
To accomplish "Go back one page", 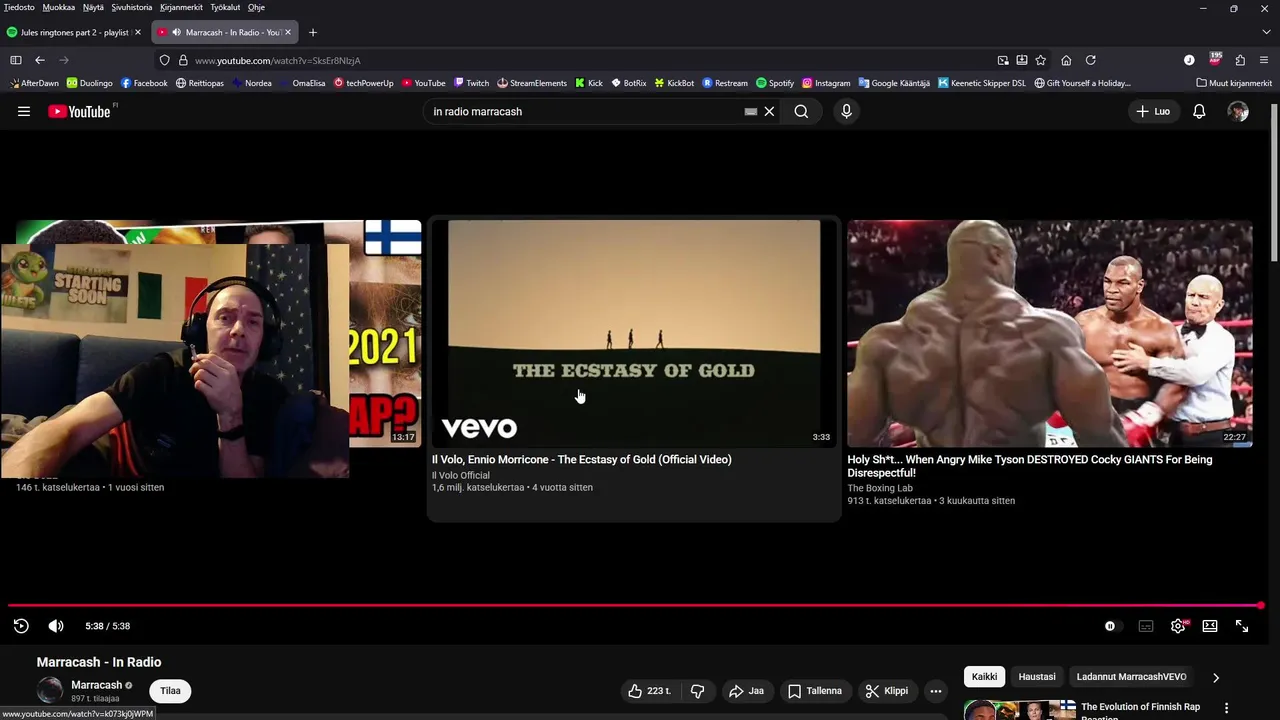I will [39, 60].
